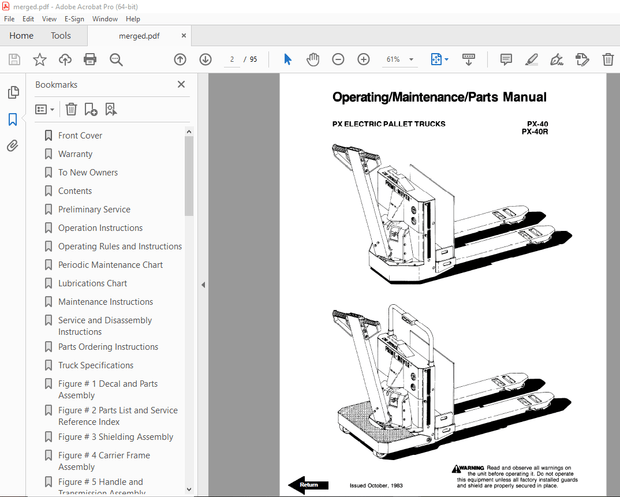620x497 pixels.
Task: Zoom out with the minus button
Action: (338, 60)
